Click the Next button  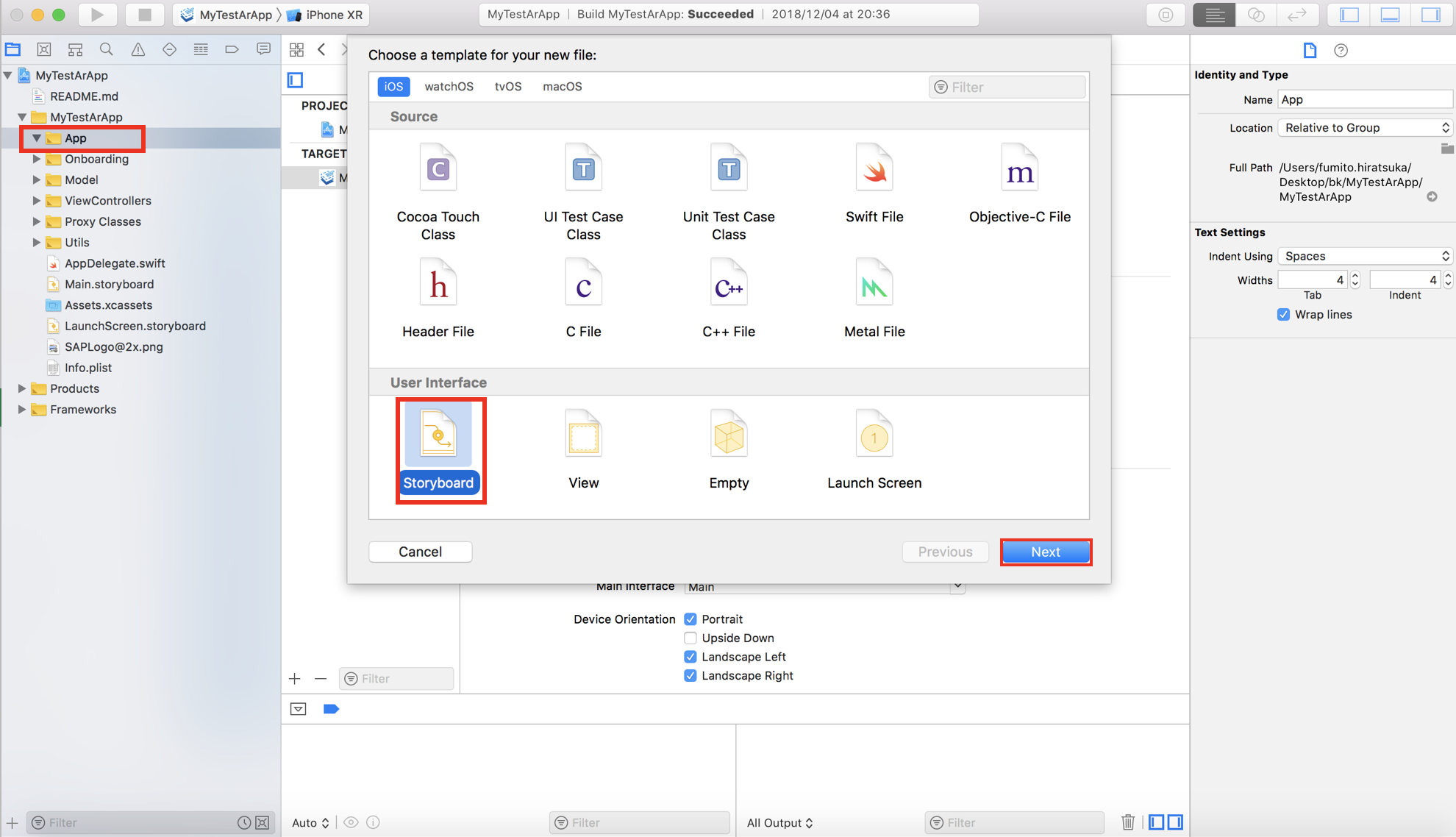point(1045,552)
